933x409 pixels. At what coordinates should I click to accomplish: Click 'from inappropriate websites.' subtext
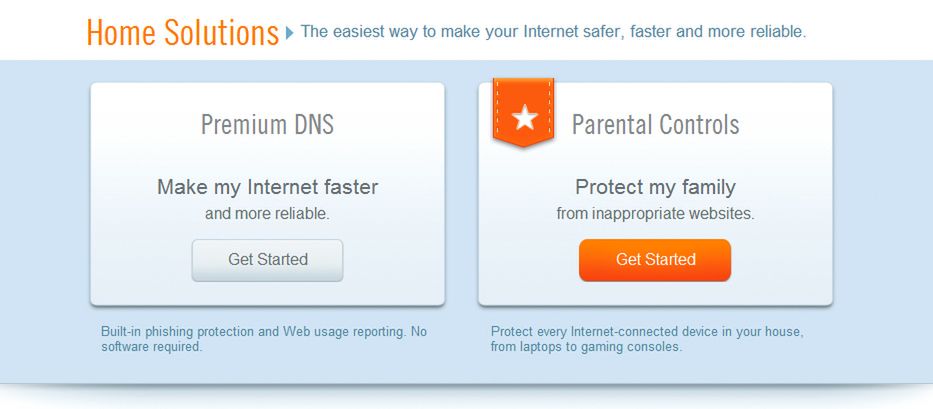click(x=655, y=213)
